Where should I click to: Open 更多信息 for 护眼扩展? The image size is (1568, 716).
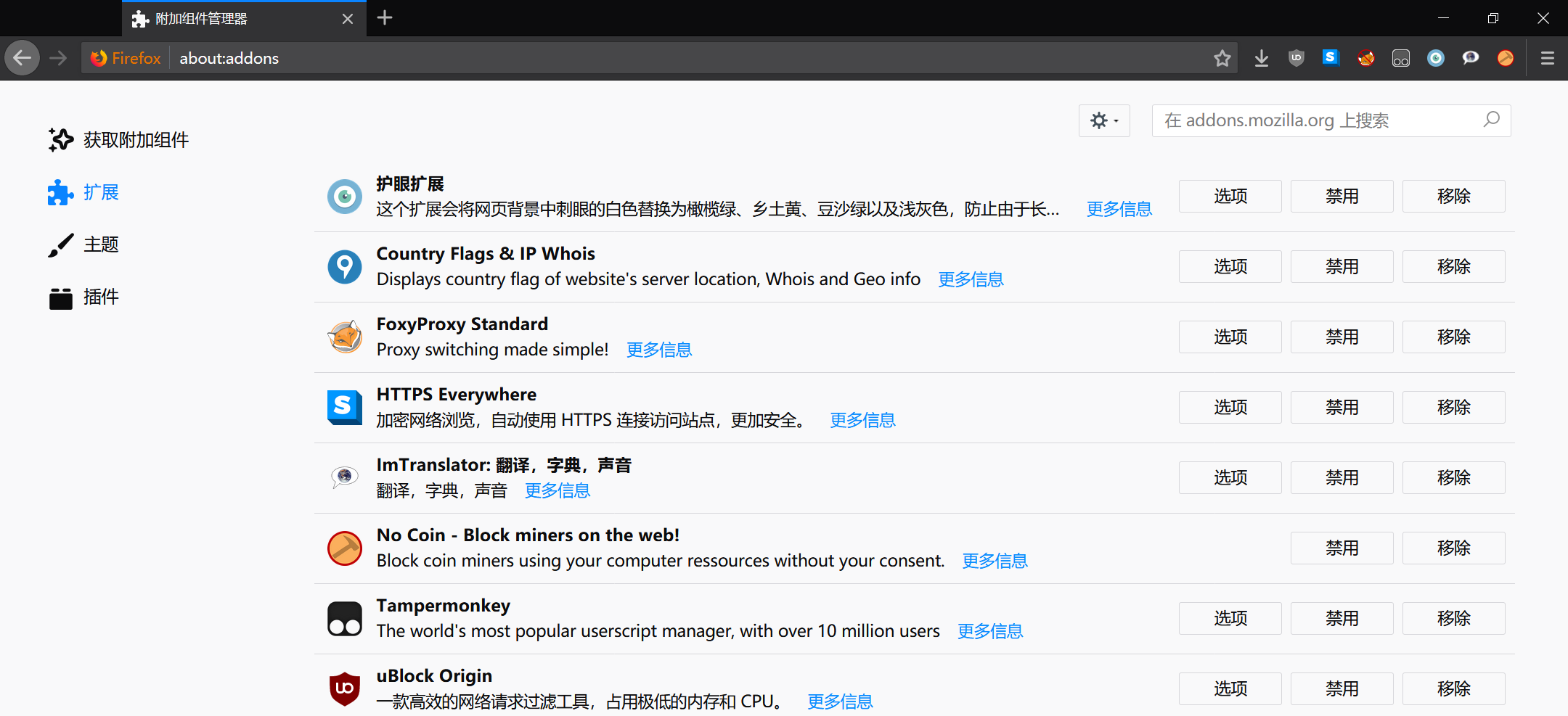[1119, 210]
